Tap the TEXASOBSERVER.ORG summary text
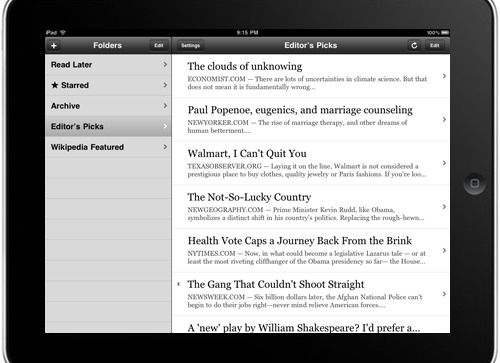 coord(307,170)
